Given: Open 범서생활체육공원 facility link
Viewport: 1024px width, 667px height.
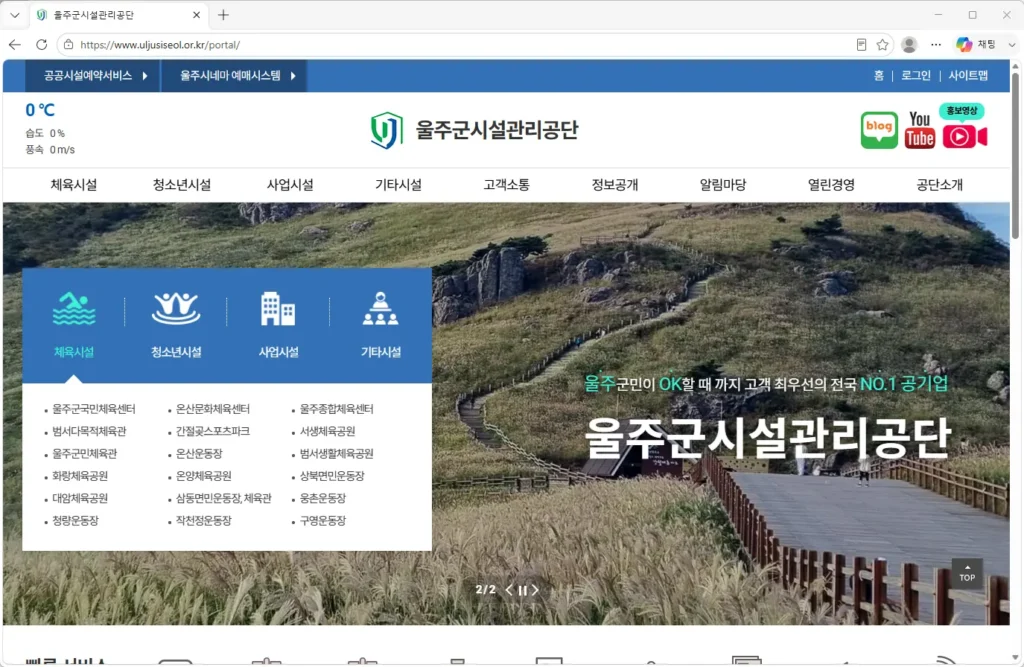Looking at the screenshot, I should pyautogui.click(x=336, y=453).
